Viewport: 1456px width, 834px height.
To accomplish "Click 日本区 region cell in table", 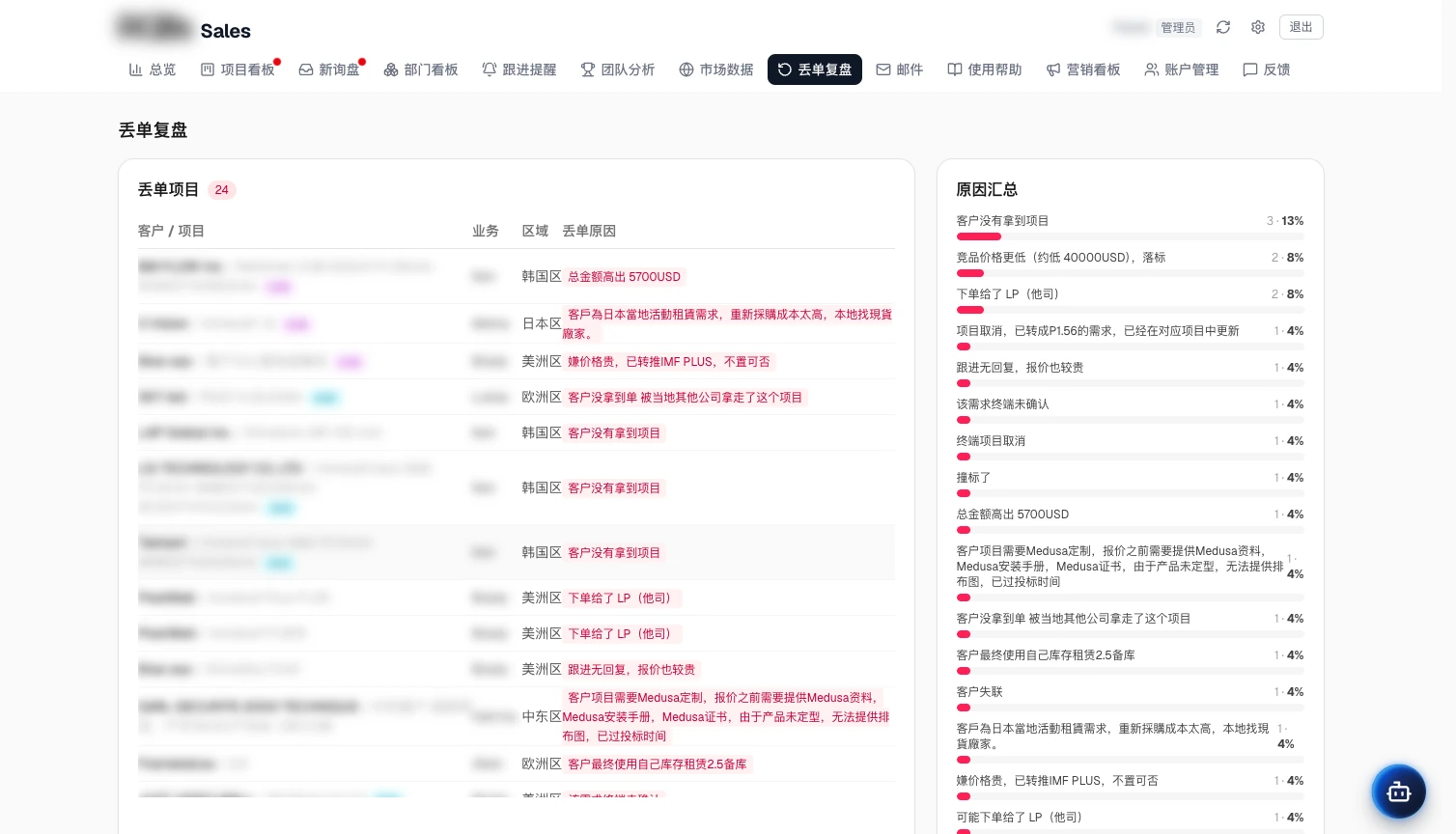I will pos(542,324).
